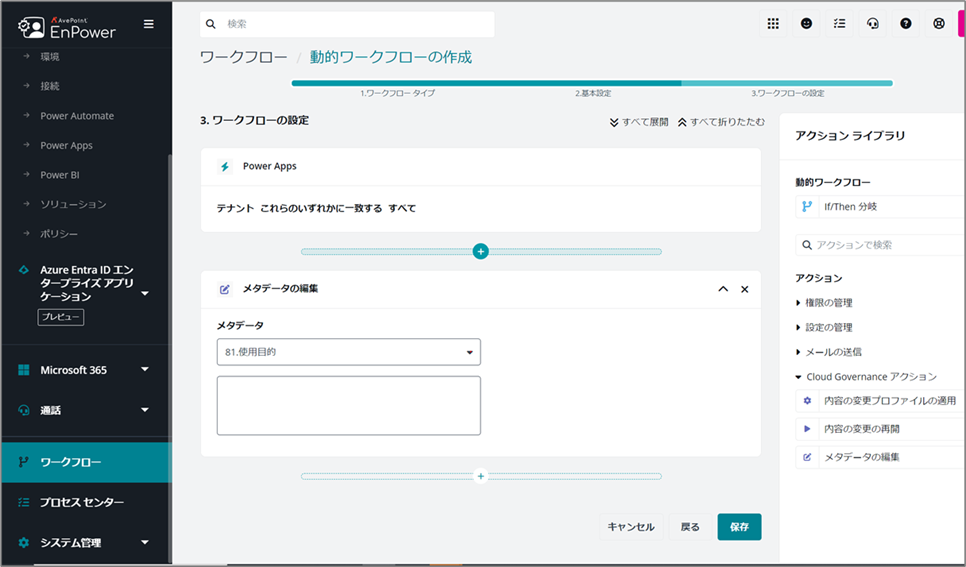Click the Azure Entra ID sidebar icon
The image size is (966, 567).
tap(23, 270)
